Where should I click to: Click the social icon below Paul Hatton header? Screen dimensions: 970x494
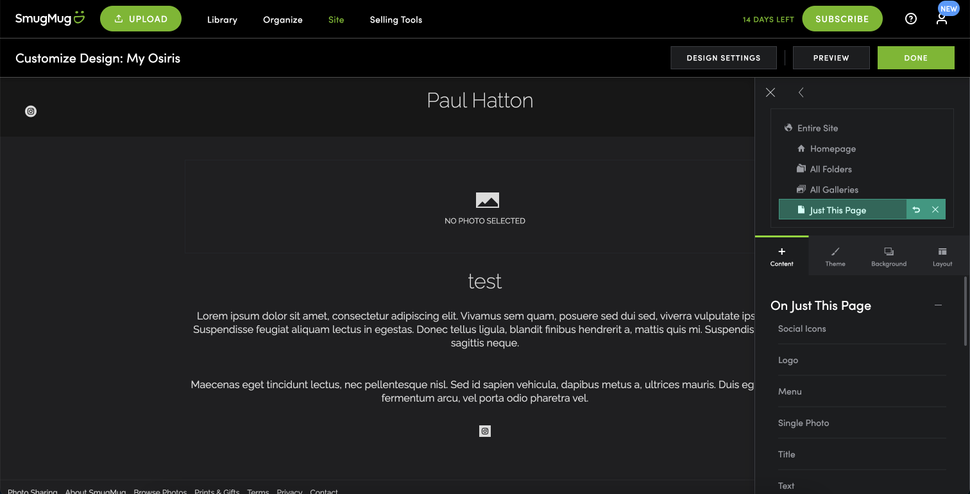(30, 111)
